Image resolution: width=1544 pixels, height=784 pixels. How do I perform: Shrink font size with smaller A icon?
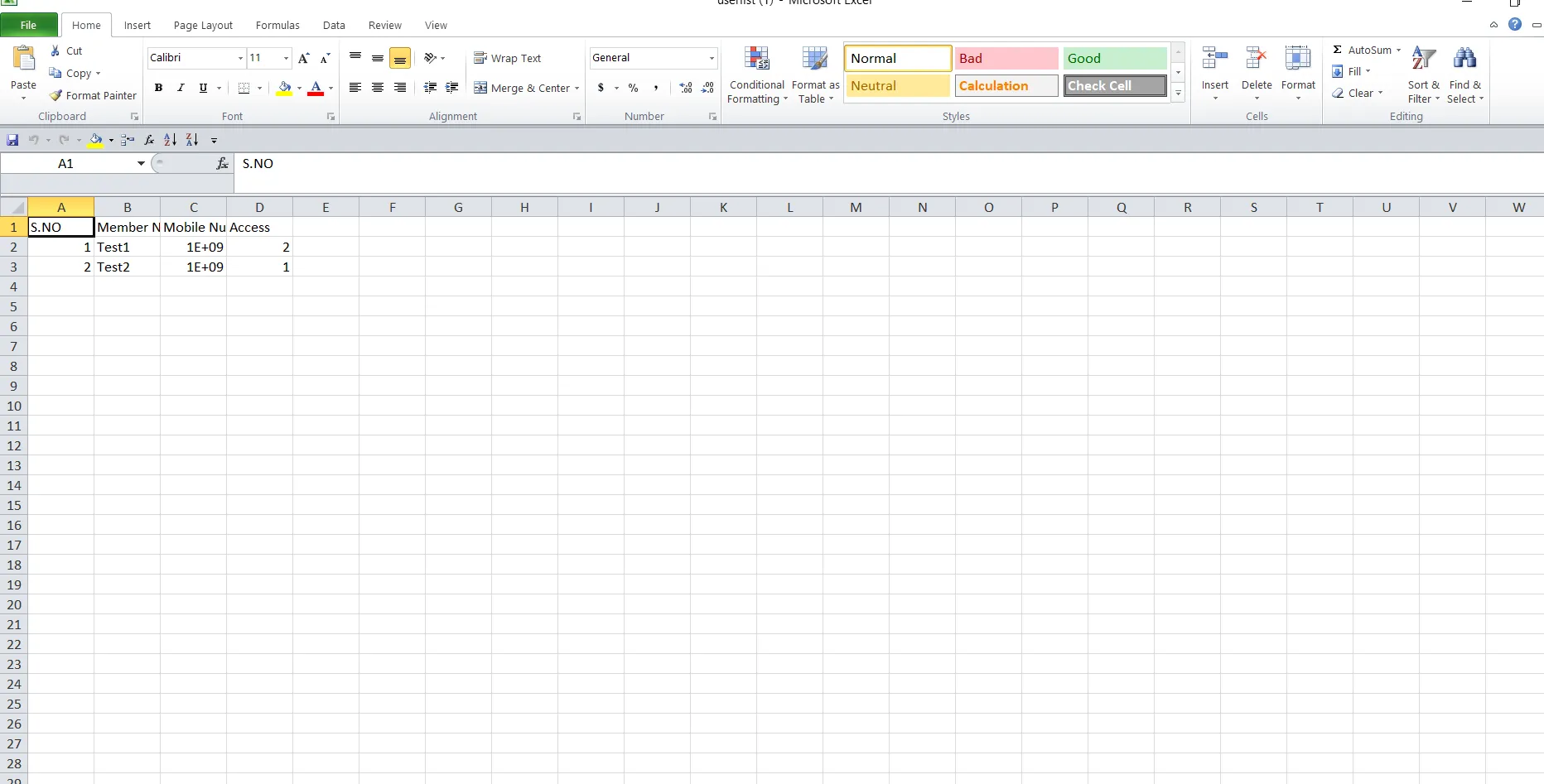325,58
